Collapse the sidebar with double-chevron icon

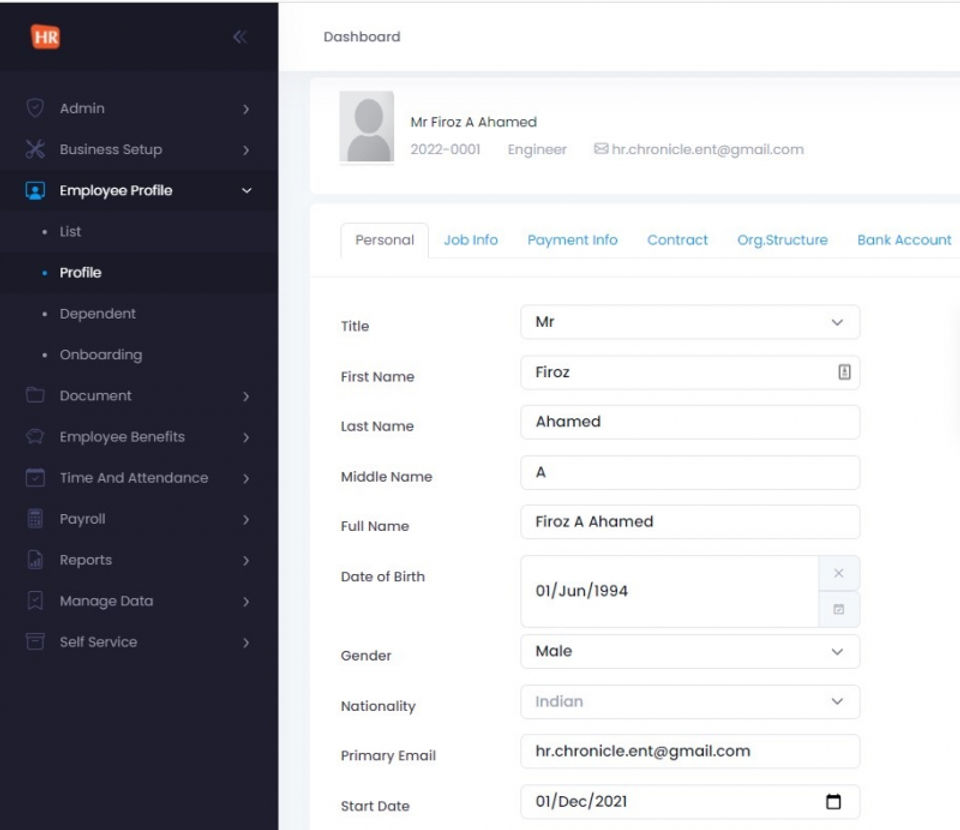(239, 37)
